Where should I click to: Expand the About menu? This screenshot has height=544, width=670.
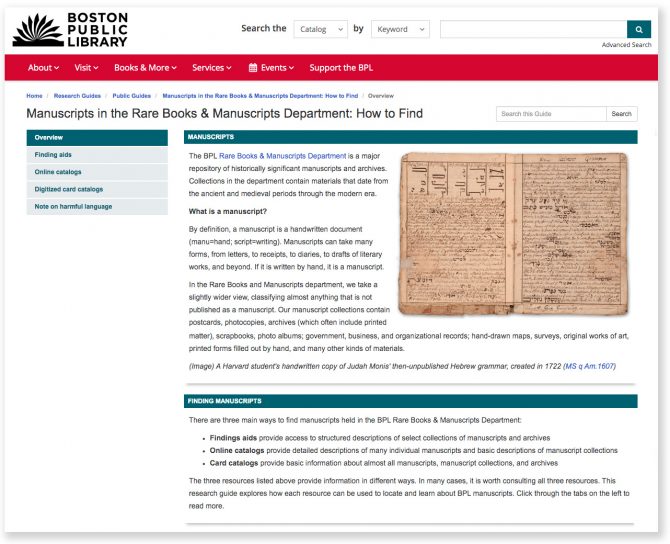coord(43,68)
